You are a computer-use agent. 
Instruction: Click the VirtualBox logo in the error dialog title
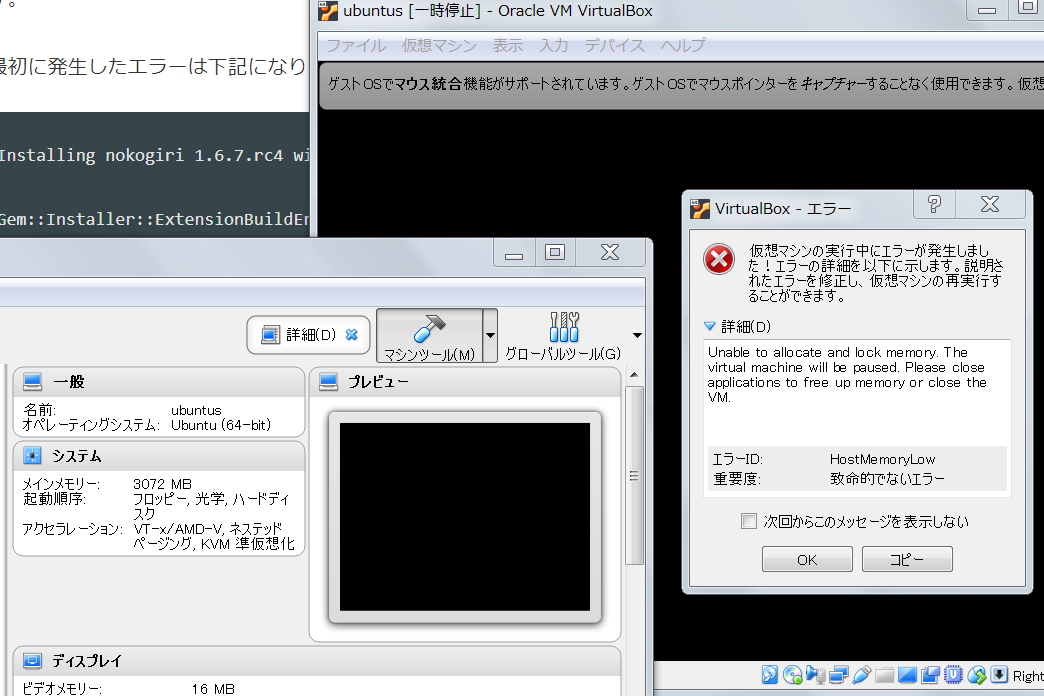tap(700, 208)
